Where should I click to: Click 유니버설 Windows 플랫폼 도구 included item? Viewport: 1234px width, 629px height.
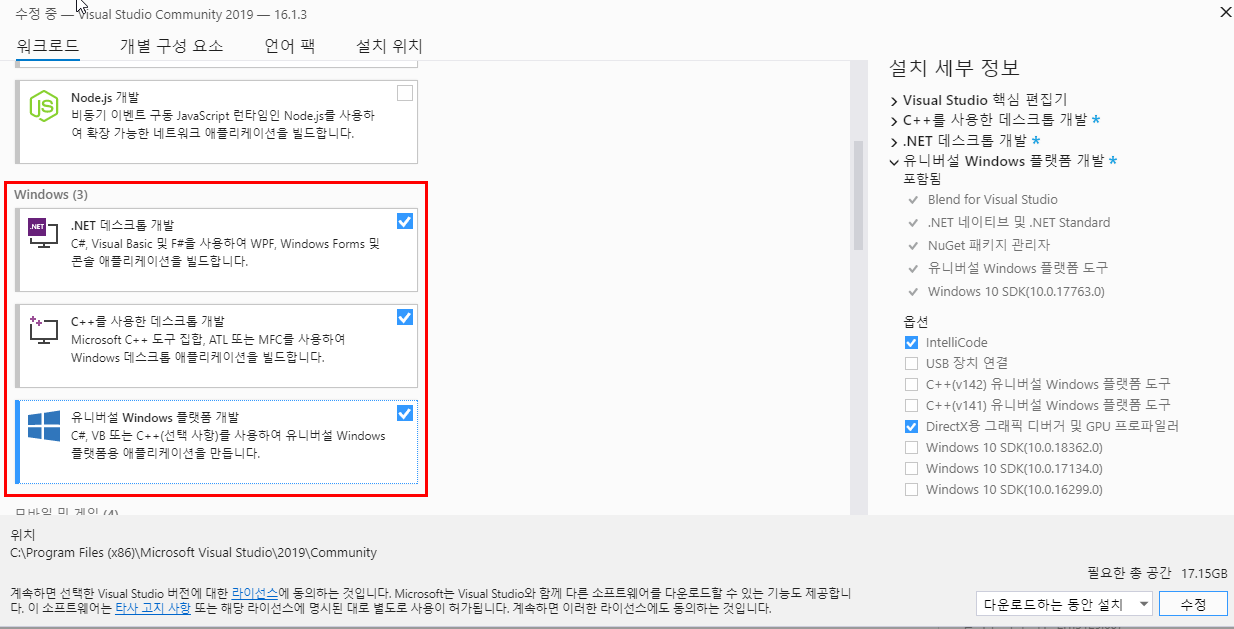[1017, 268]
